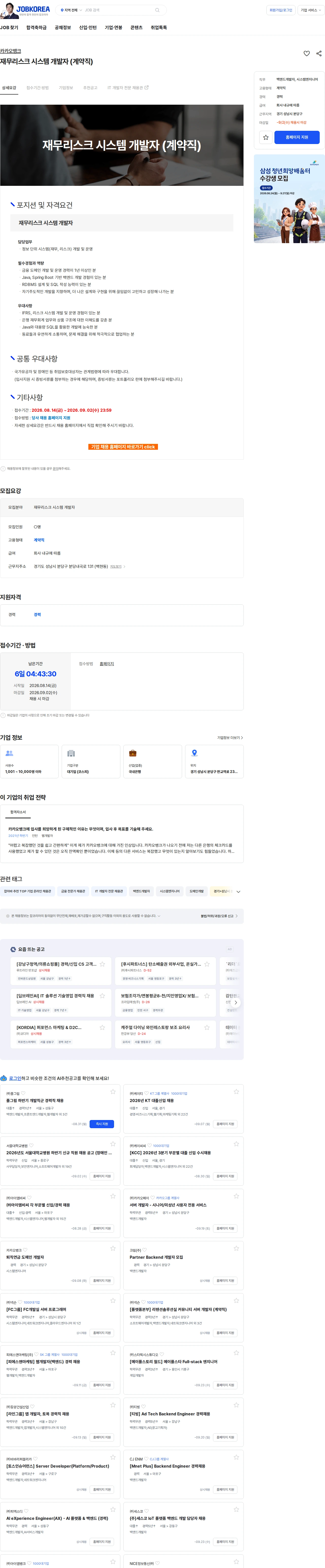Click heart icon next to 크림(주)

point(144,1250)
